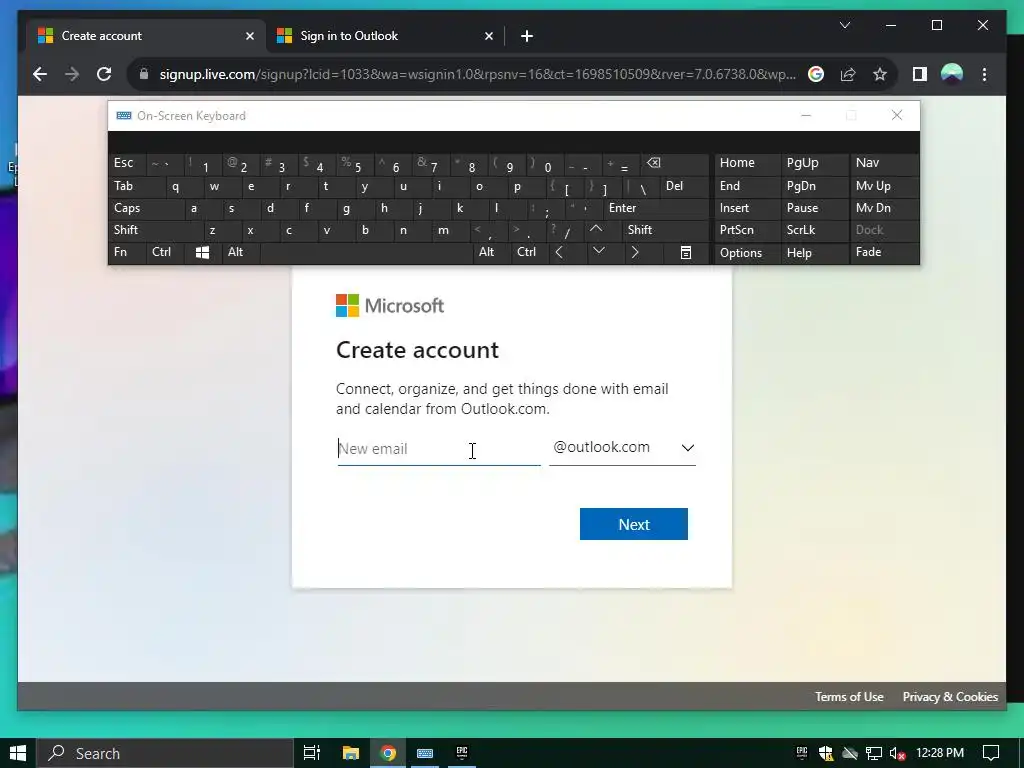Select the Create account tab
This screenshot has width=1024, height=768.
click(146, 36)
